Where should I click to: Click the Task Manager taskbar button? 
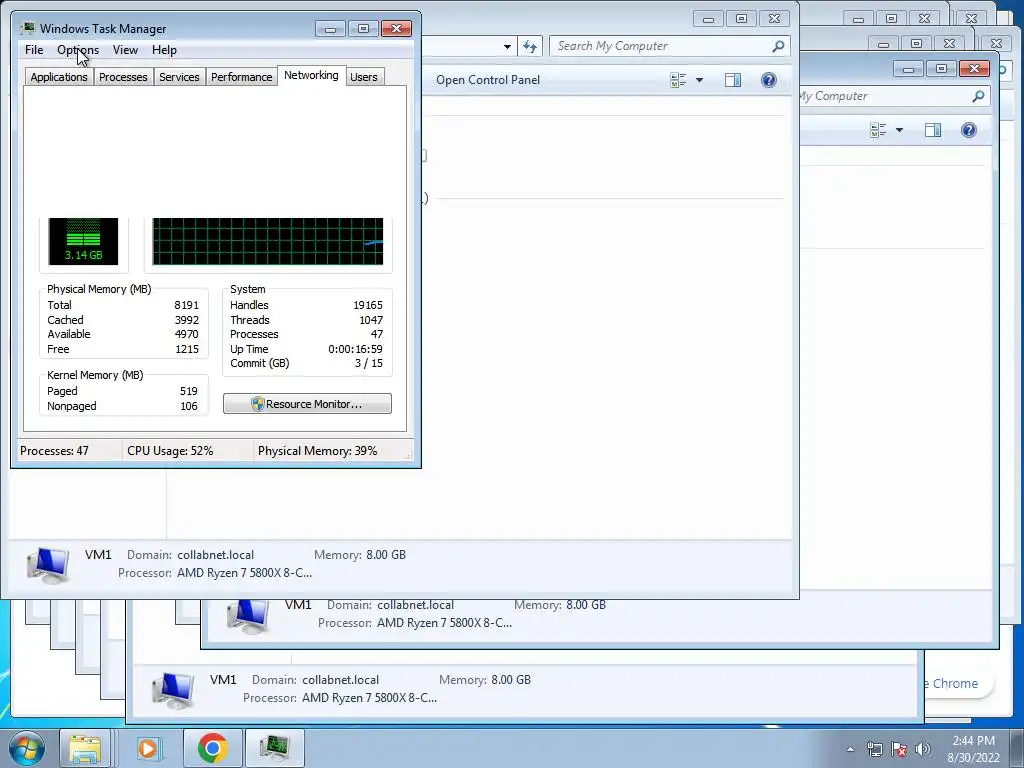click(x=275, y=748)
